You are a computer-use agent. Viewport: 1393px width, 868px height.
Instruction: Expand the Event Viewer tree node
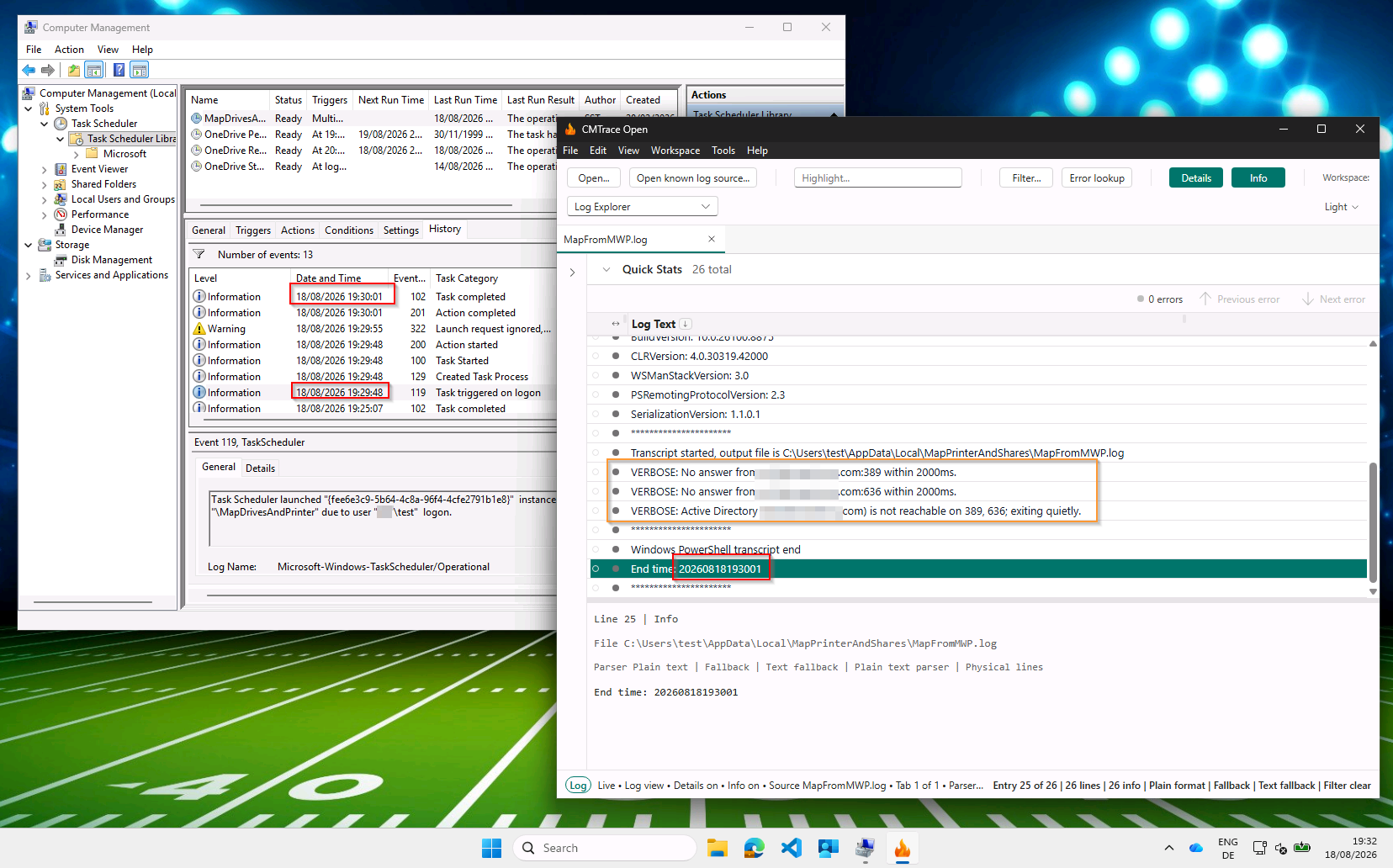click(x=45, y=169)
